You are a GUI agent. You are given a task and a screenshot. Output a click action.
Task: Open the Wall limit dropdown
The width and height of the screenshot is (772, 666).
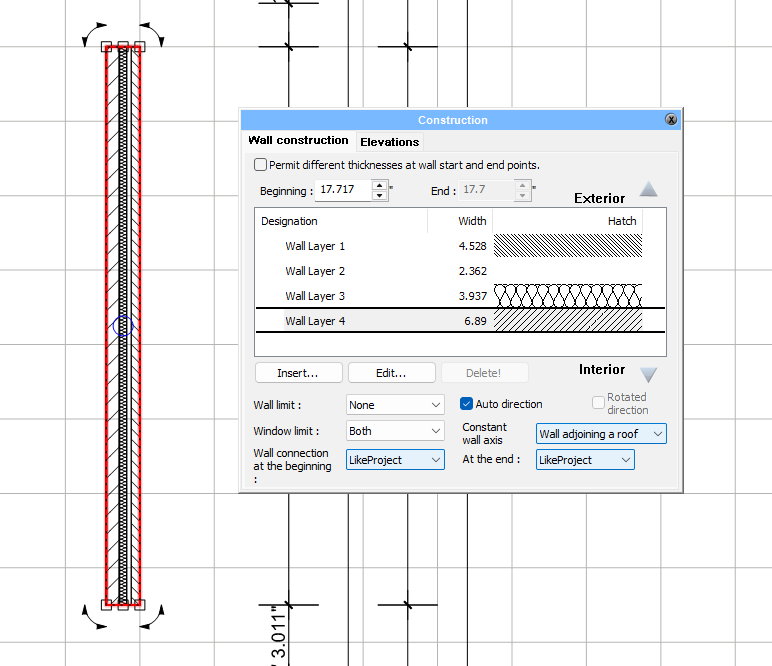click(395, 405)
